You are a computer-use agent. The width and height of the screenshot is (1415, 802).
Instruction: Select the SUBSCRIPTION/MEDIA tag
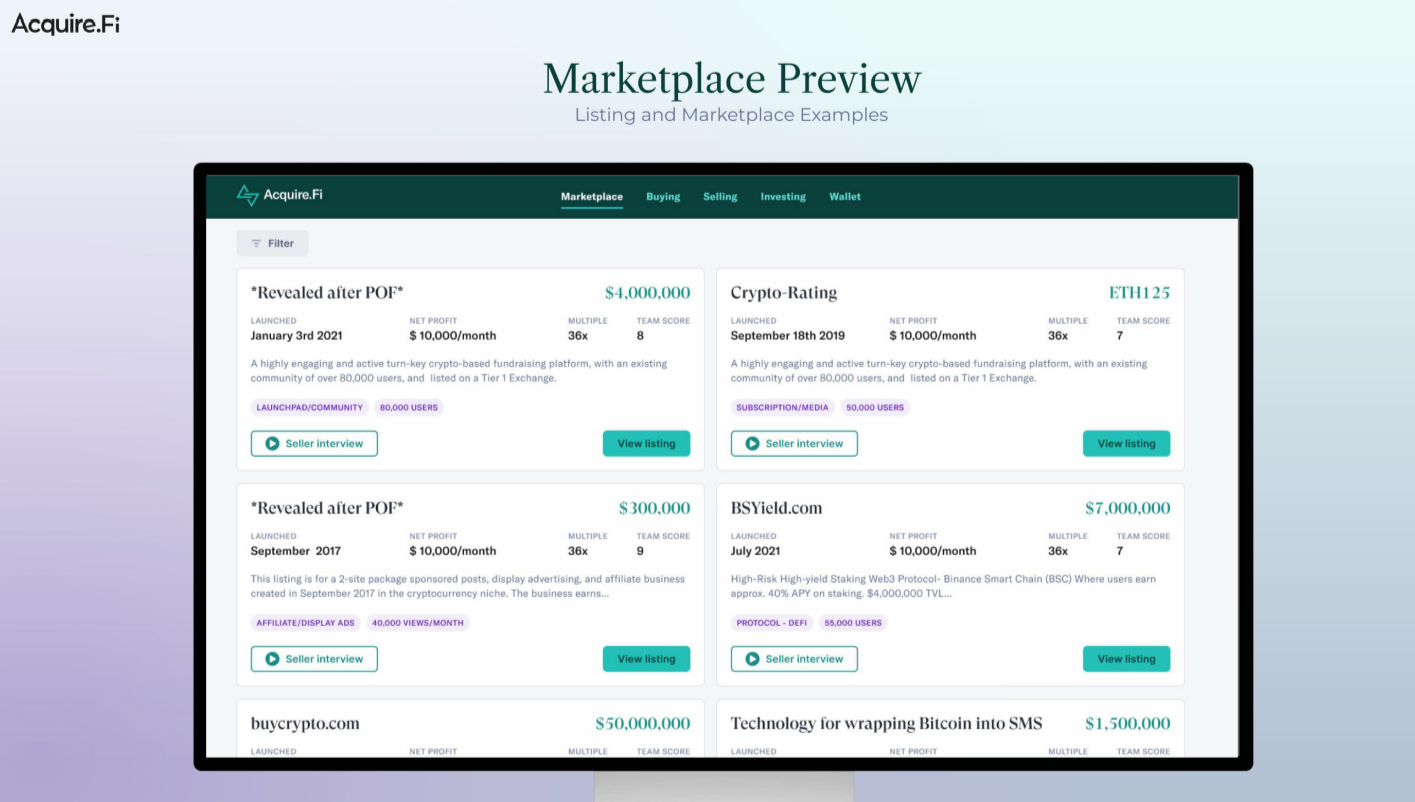click(x=783, y=407)
